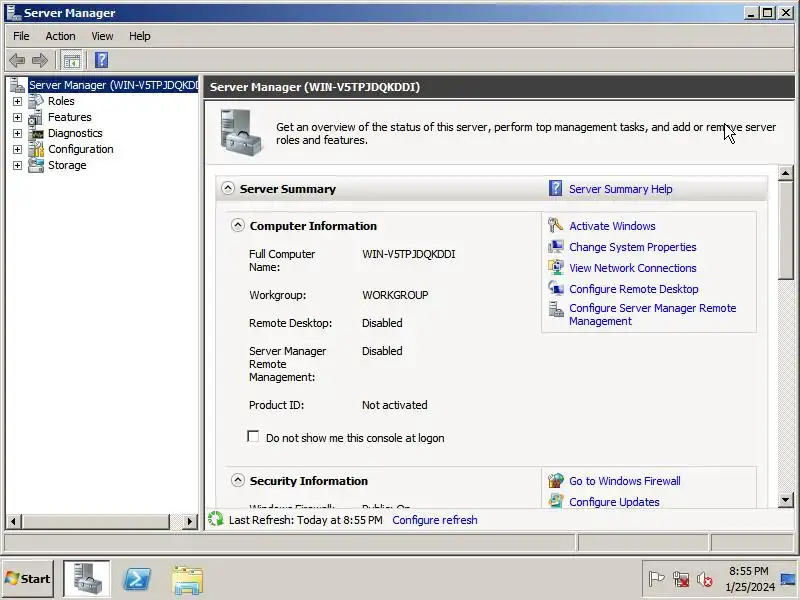Click the Features icon in the tree

pyautogui.click(x=36, y=117)
